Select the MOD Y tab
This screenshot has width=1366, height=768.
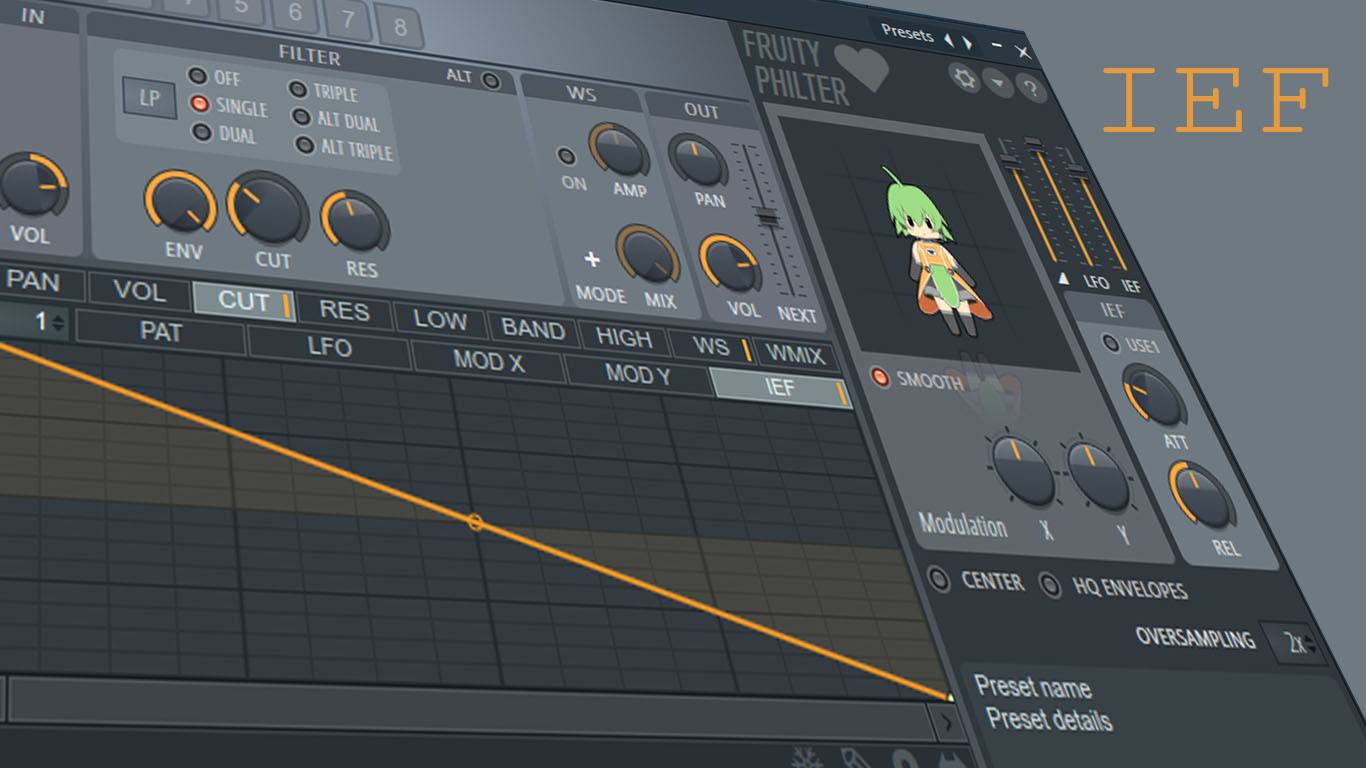638,375
